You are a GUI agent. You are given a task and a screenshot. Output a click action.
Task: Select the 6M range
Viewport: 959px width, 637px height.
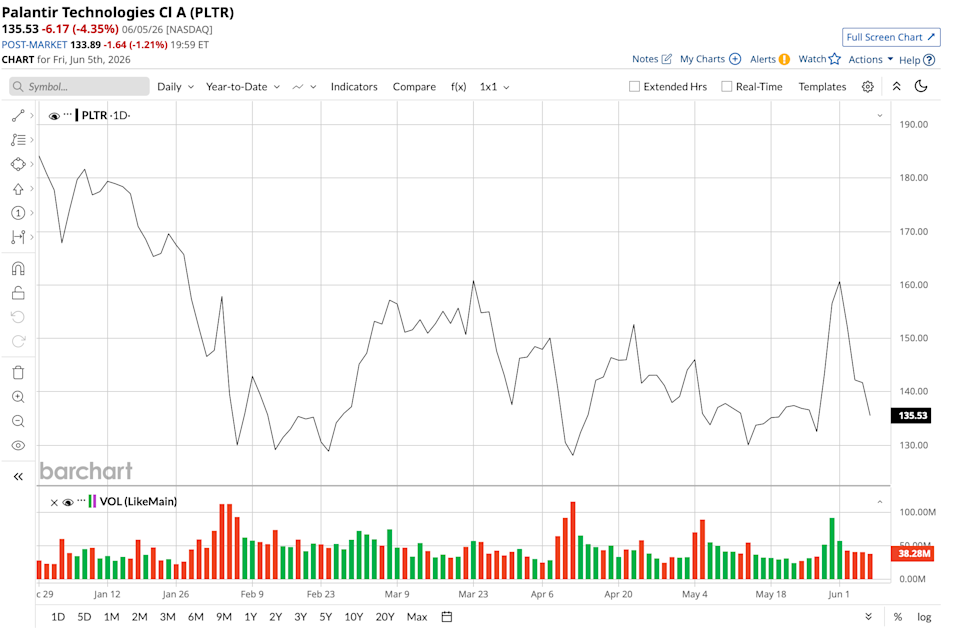point(196,617)
